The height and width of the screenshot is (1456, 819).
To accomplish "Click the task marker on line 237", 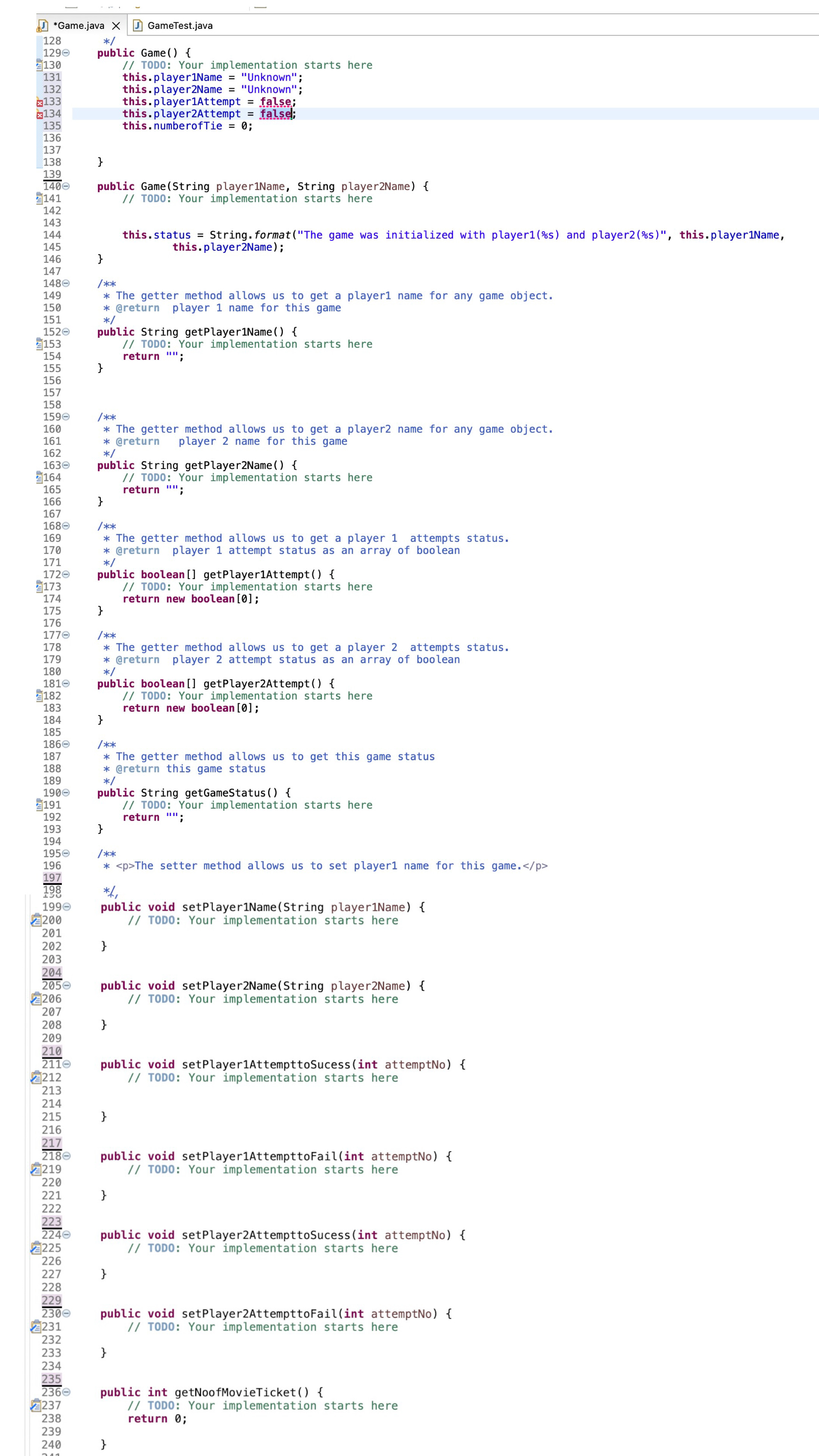I will [36, 1405].
